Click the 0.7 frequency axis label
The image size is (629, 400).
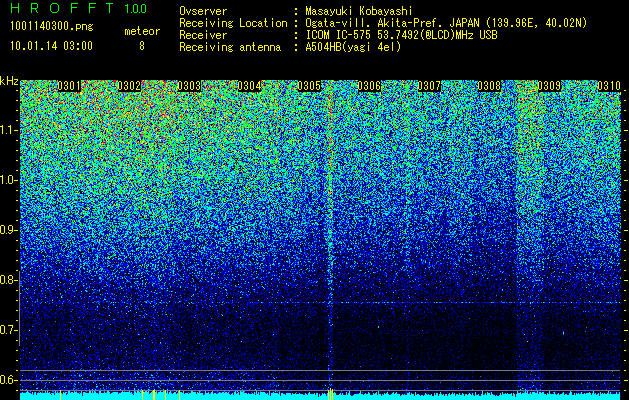tap(8, 330)
